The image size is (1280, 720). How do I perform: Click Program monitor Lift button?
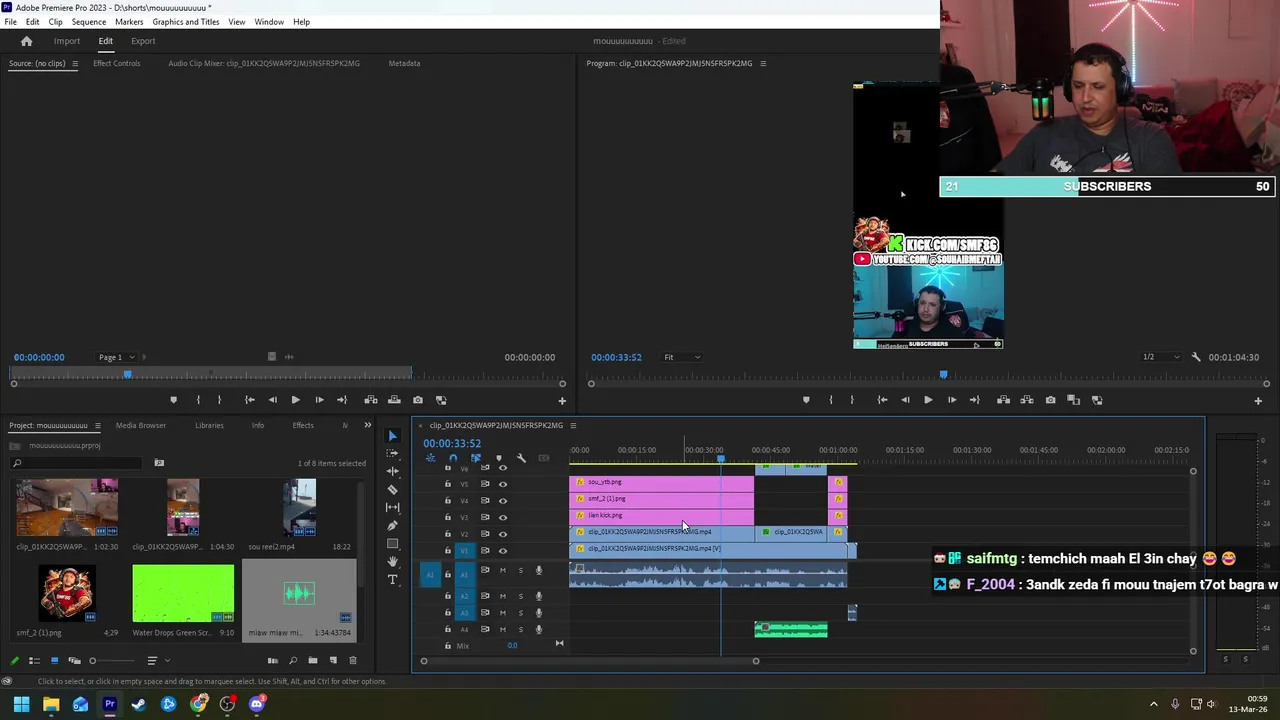coord(1003,400)
